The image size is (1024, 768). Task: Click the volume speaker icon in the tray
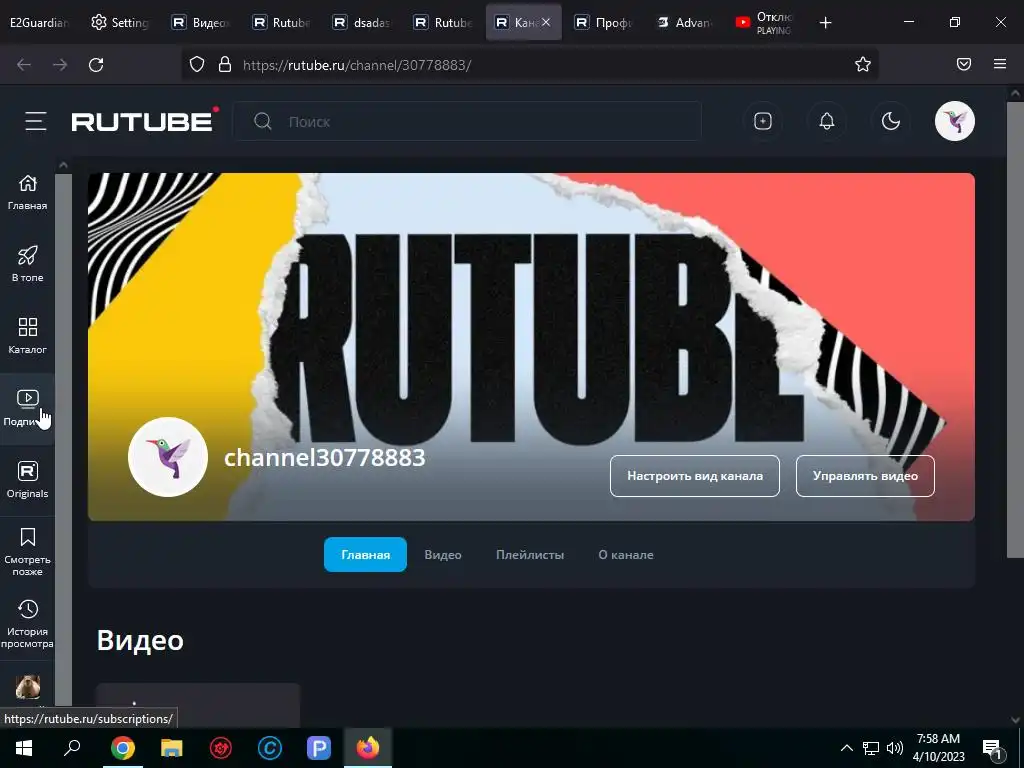(894, 748)
